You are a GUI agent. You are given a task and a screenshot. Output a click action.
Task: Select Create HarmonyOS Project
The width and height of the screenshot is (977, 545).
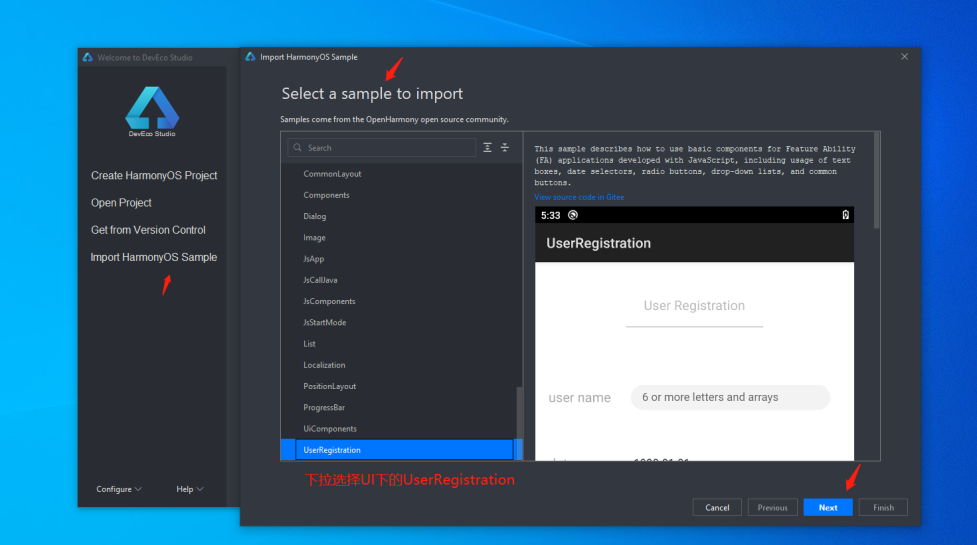[x=154, y=176]
